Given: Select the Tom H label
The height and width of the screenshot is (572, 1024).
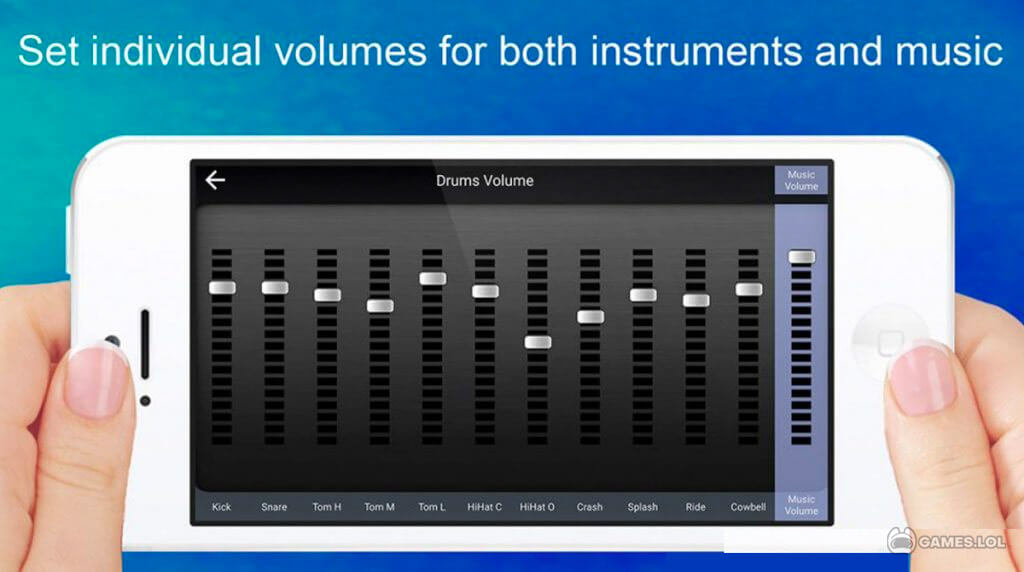Looking at the screenshot, I should tap(327, 507).
